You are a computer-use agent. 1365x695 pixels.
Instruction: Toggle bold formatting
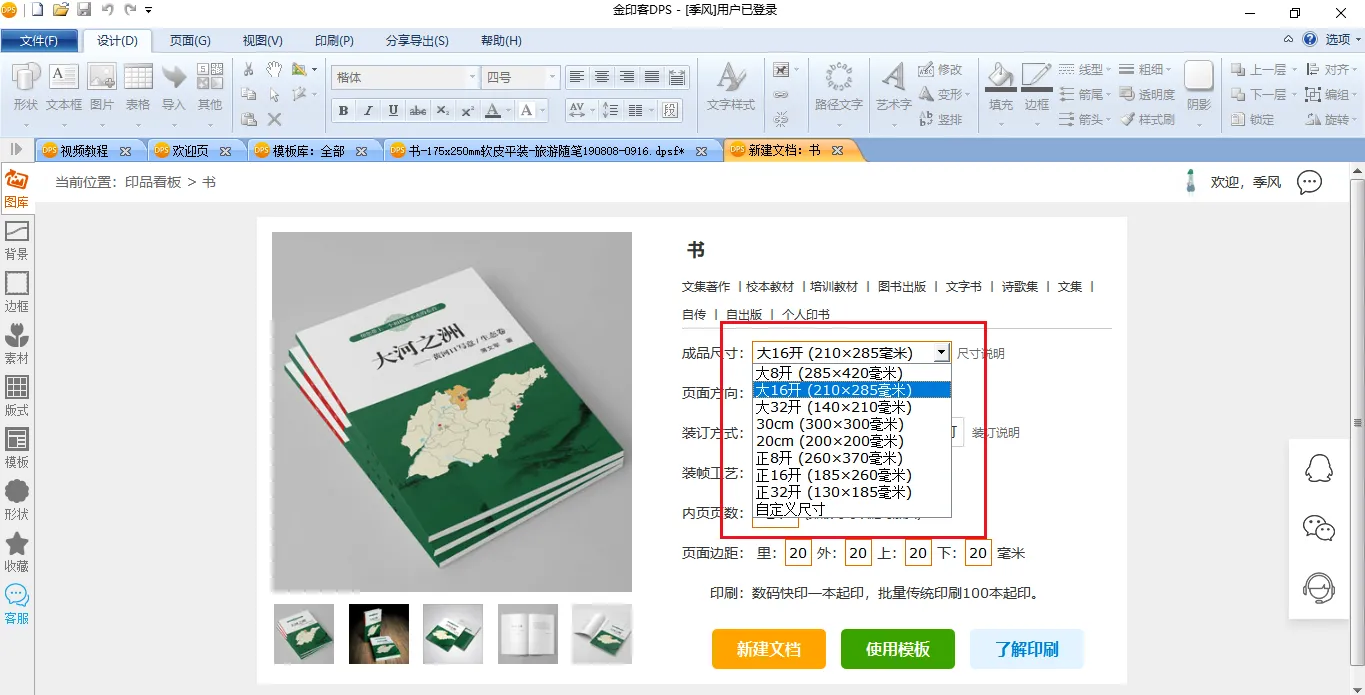(343, 110)
